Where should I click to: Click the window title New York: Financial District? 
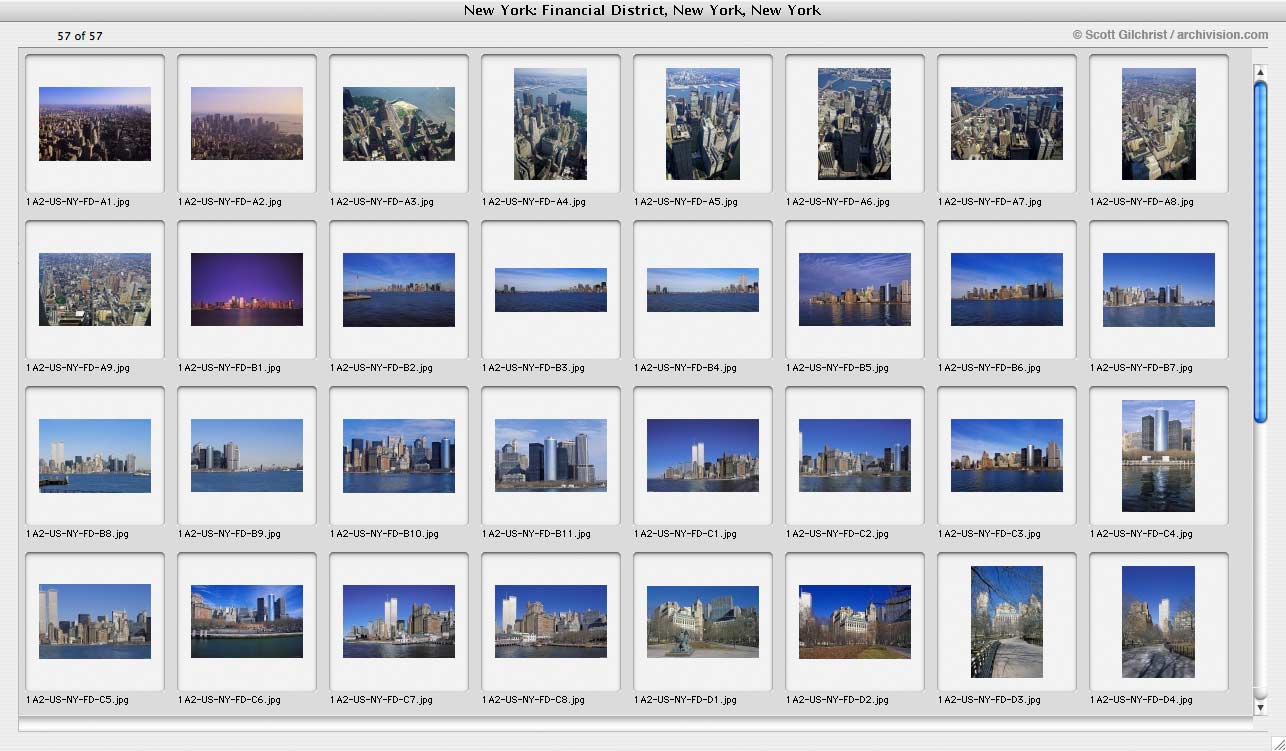tap(642, 10)
